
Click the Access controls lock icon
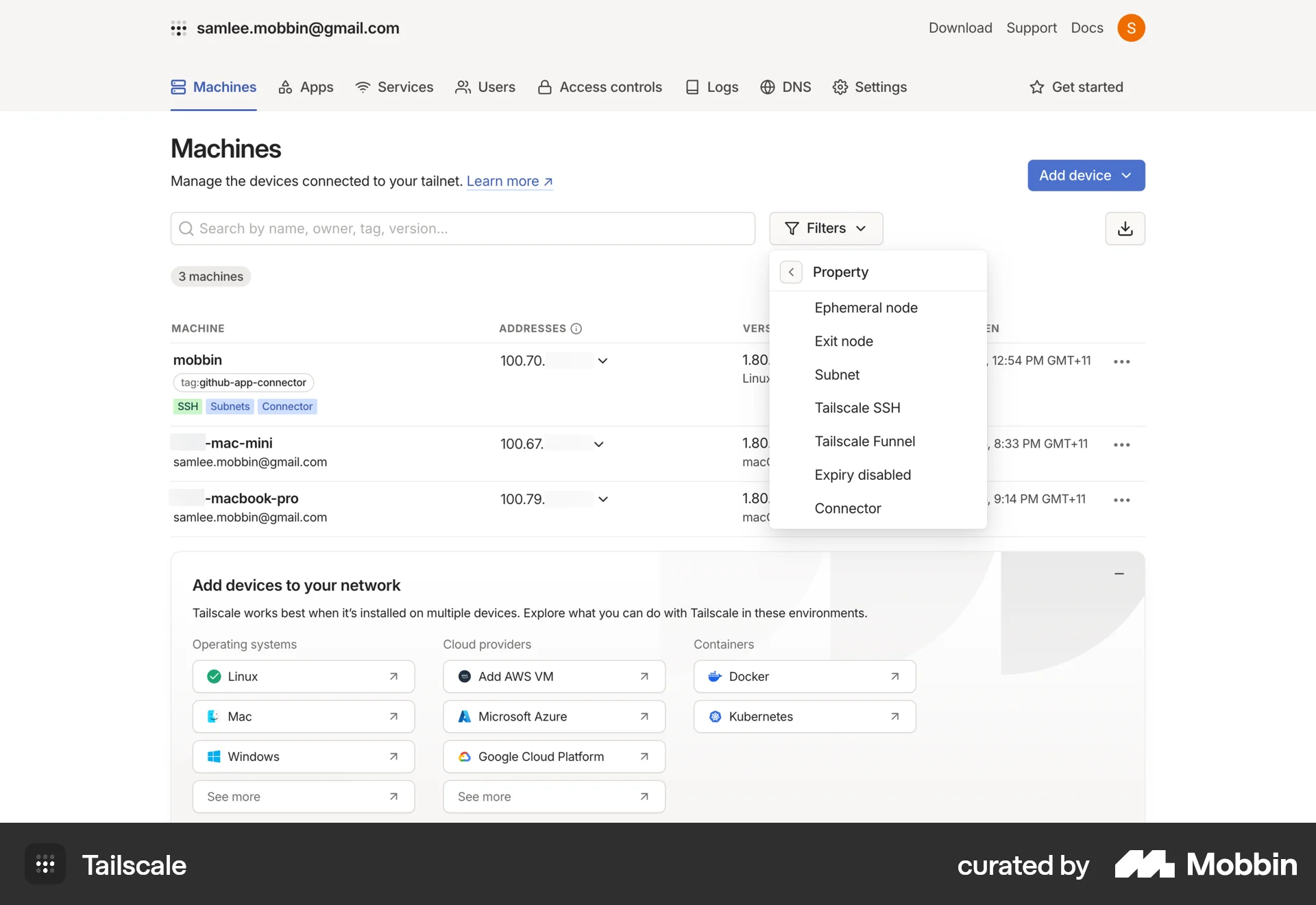(545, 87)
